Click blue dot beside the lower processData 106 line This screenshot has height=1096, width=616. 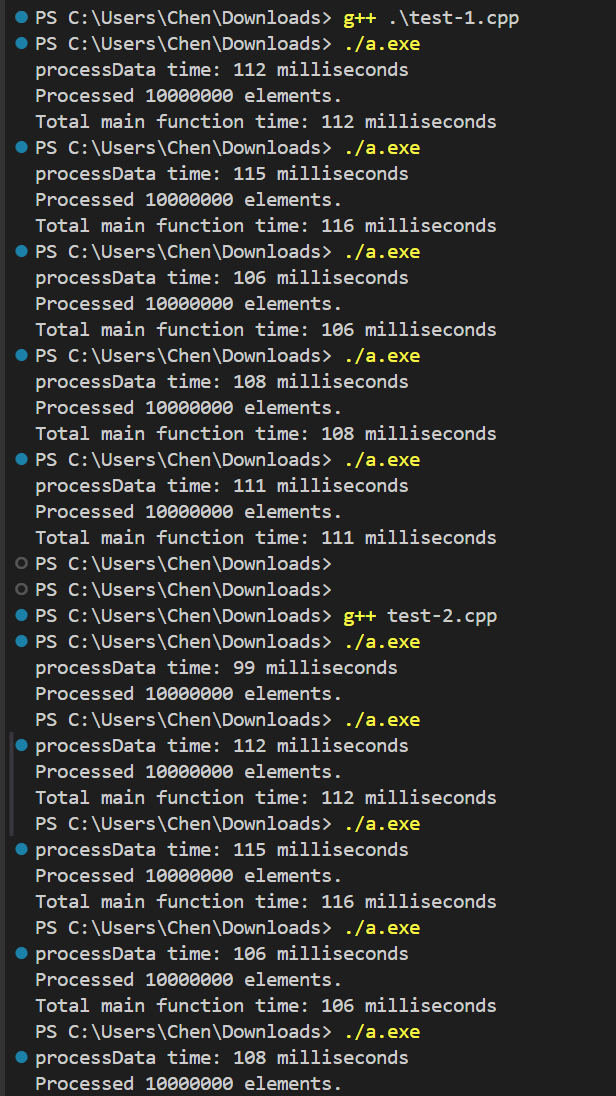coord(22,954)
